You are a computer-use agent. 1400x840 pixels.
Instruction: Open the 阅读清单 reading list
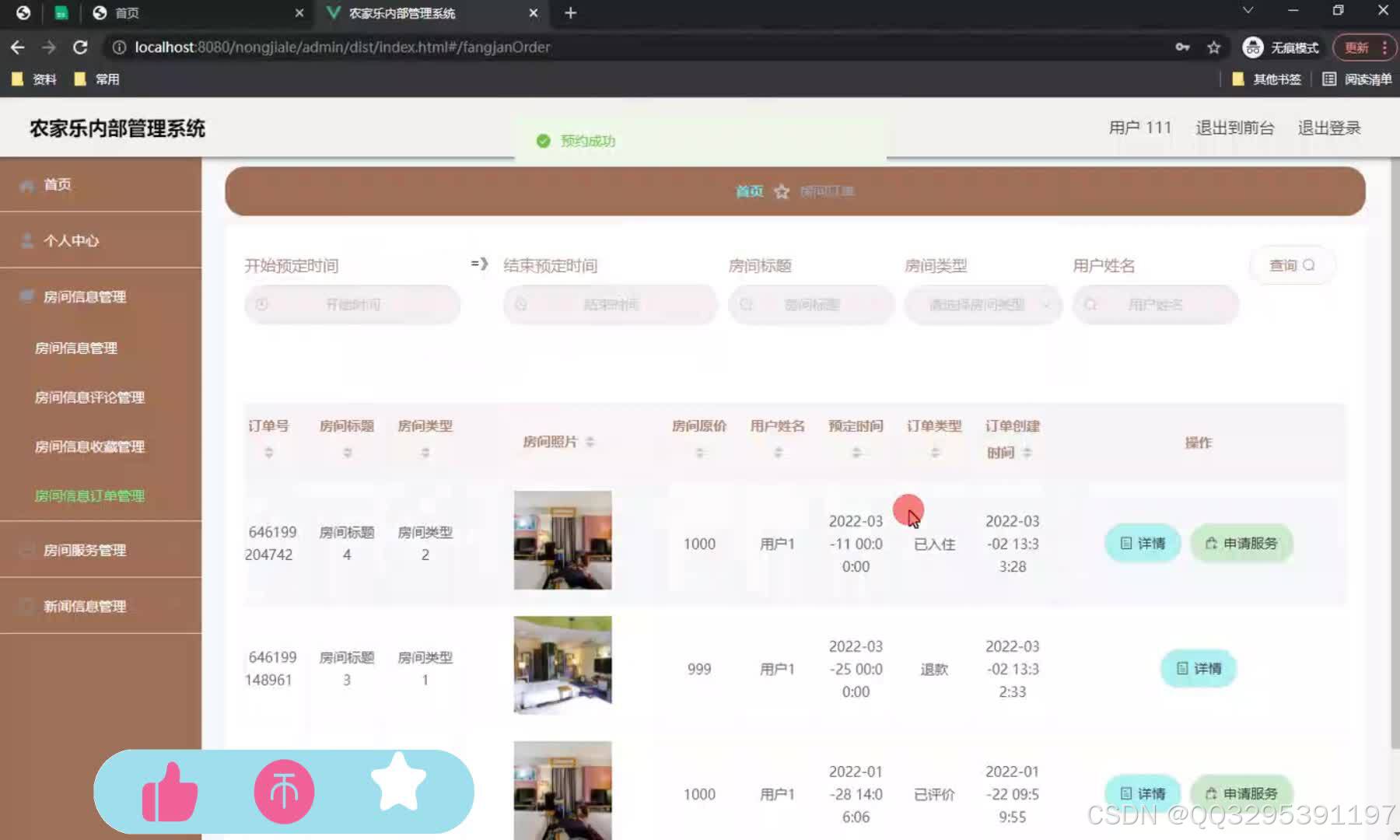pos(1357,79)
